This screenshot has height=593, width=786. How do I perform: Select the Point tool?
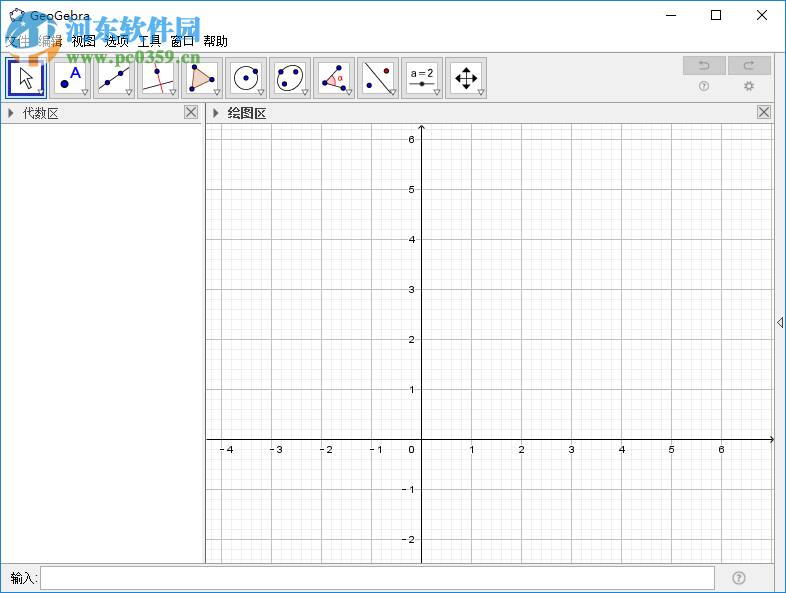pos(70,78)
